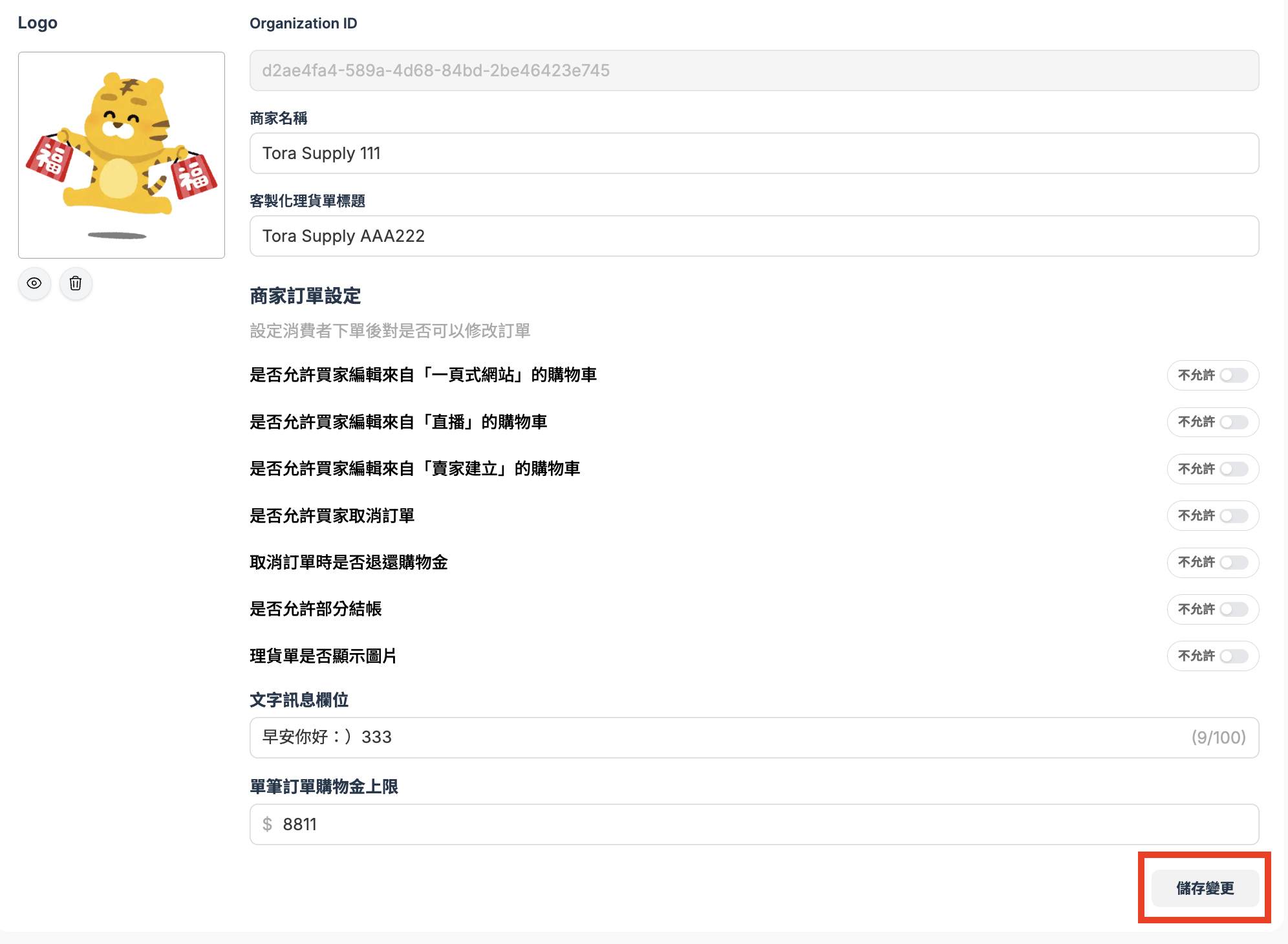Viewport: 1288px width, 944px height.
Task: Enable buyers to cancel orders
Action: [x=1234, y=515]
